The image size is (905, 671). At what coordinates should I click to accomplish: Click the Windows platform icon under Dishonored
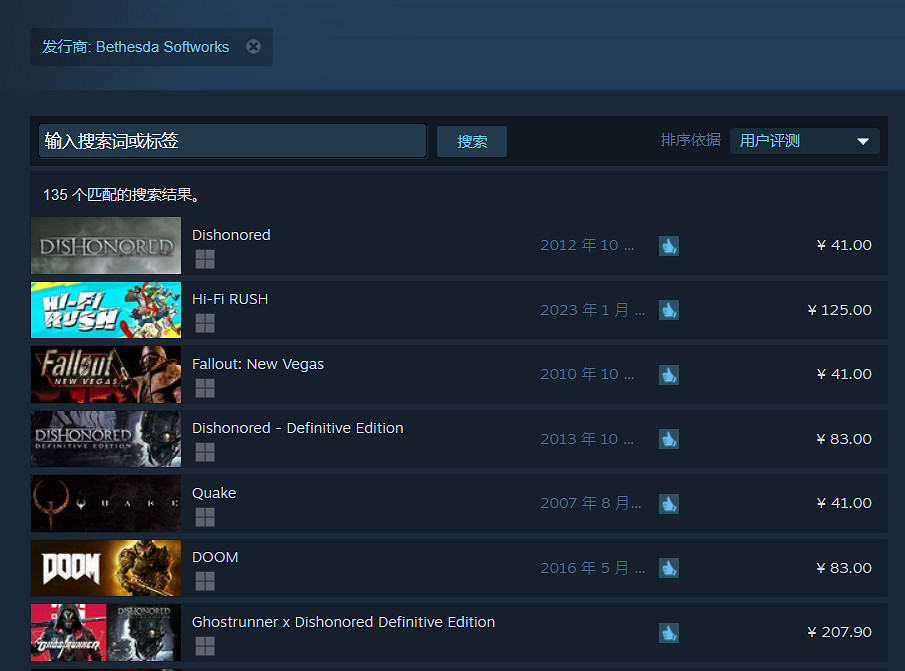[x=205, y=259]
